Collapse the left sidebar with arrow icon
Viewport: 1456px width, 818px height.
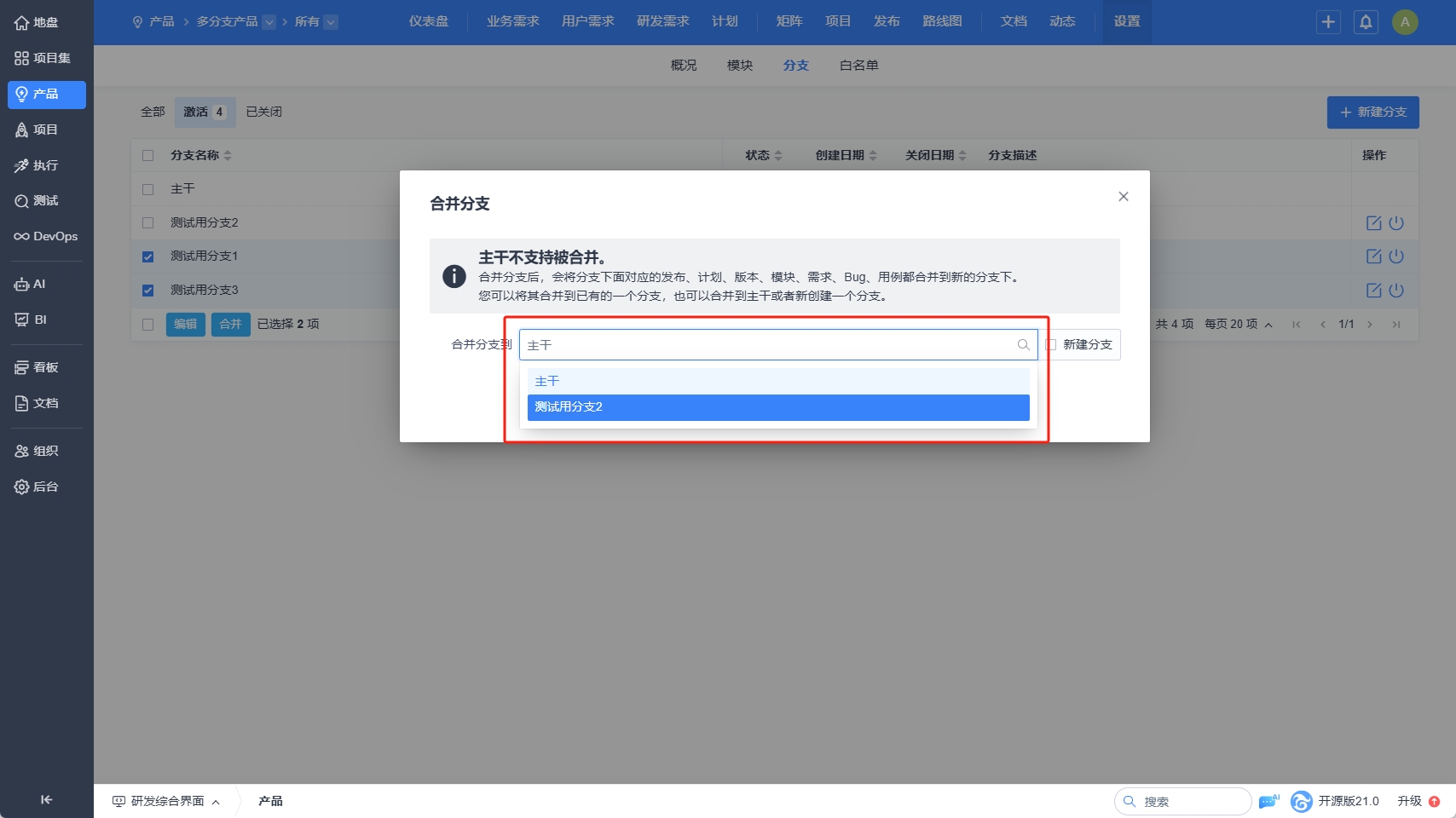click(47, 799)
